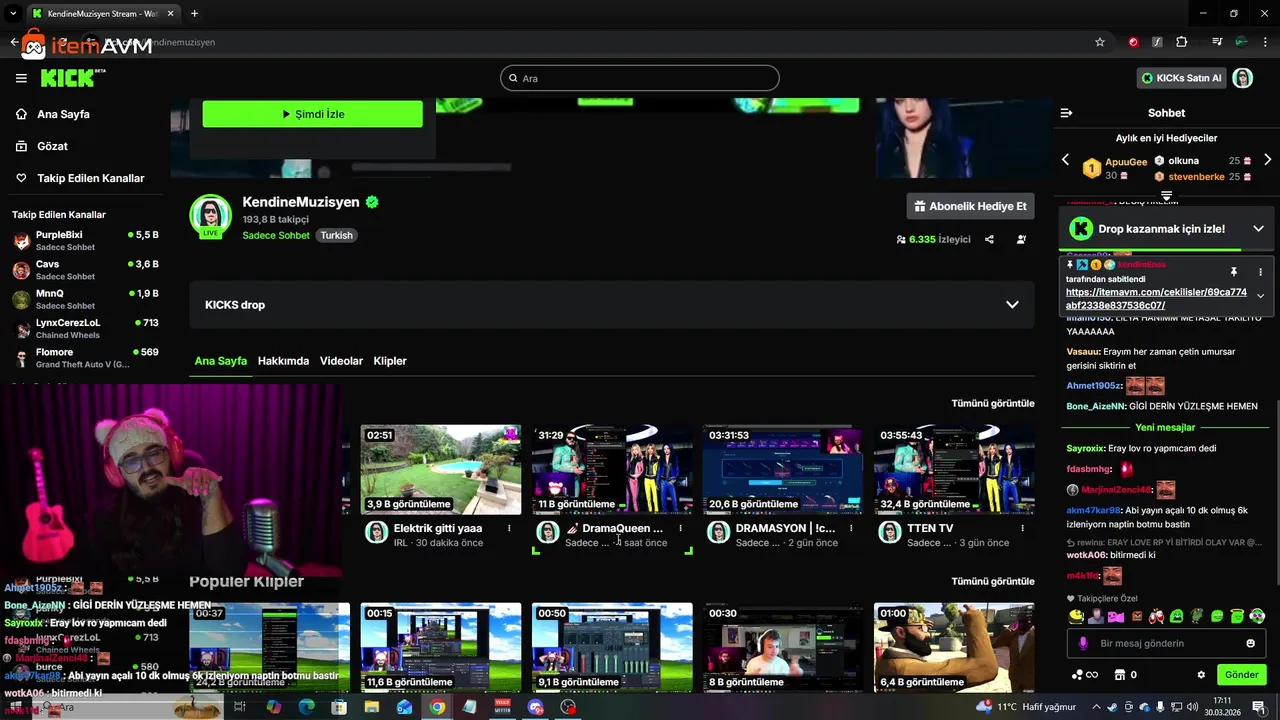Open the Chrome tab list dropdown
Viewport: 1280px width, 720px height.
13,13
